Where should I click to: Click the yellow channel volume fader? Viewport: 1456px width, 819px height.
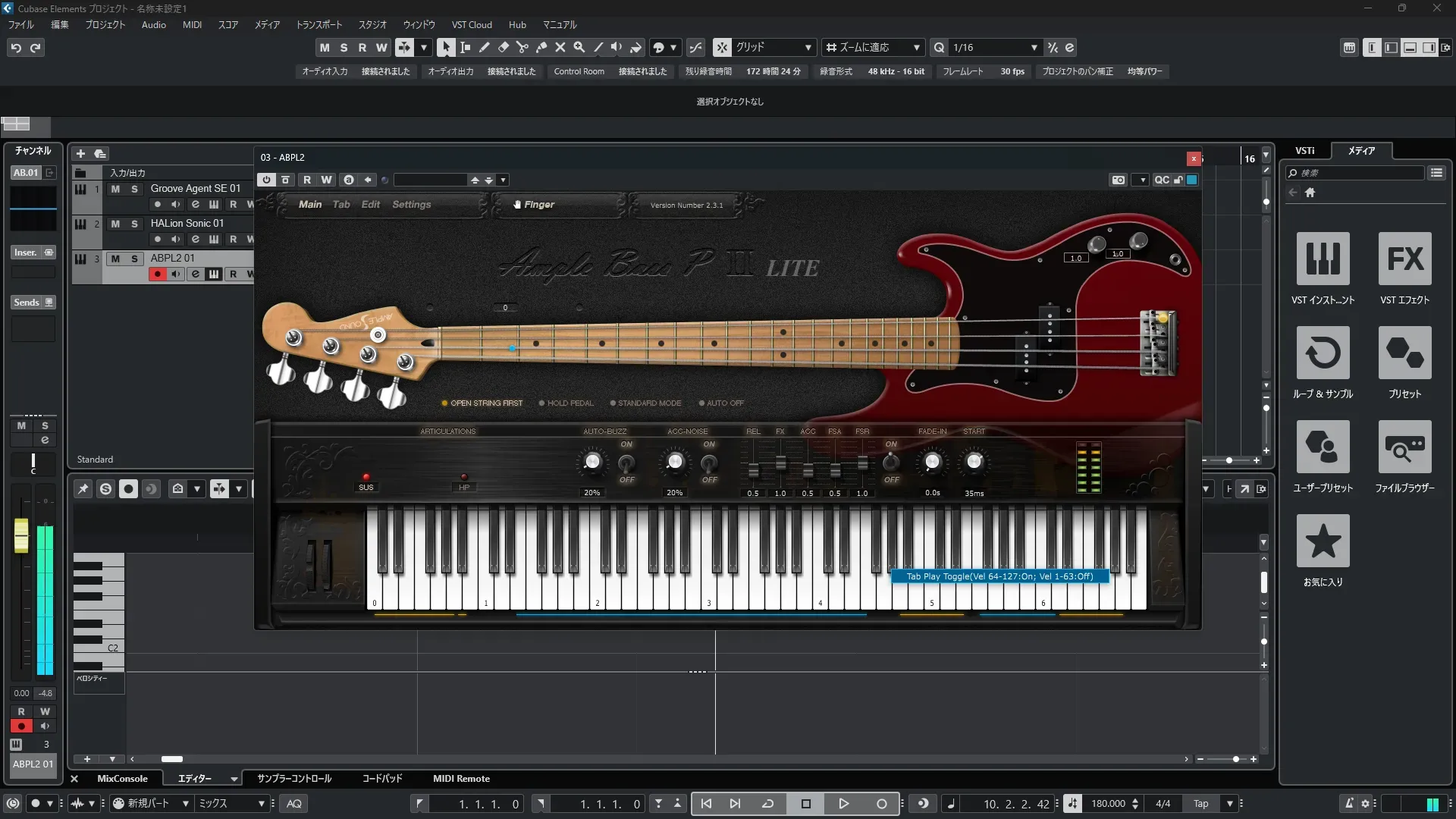tap(21, 535)
